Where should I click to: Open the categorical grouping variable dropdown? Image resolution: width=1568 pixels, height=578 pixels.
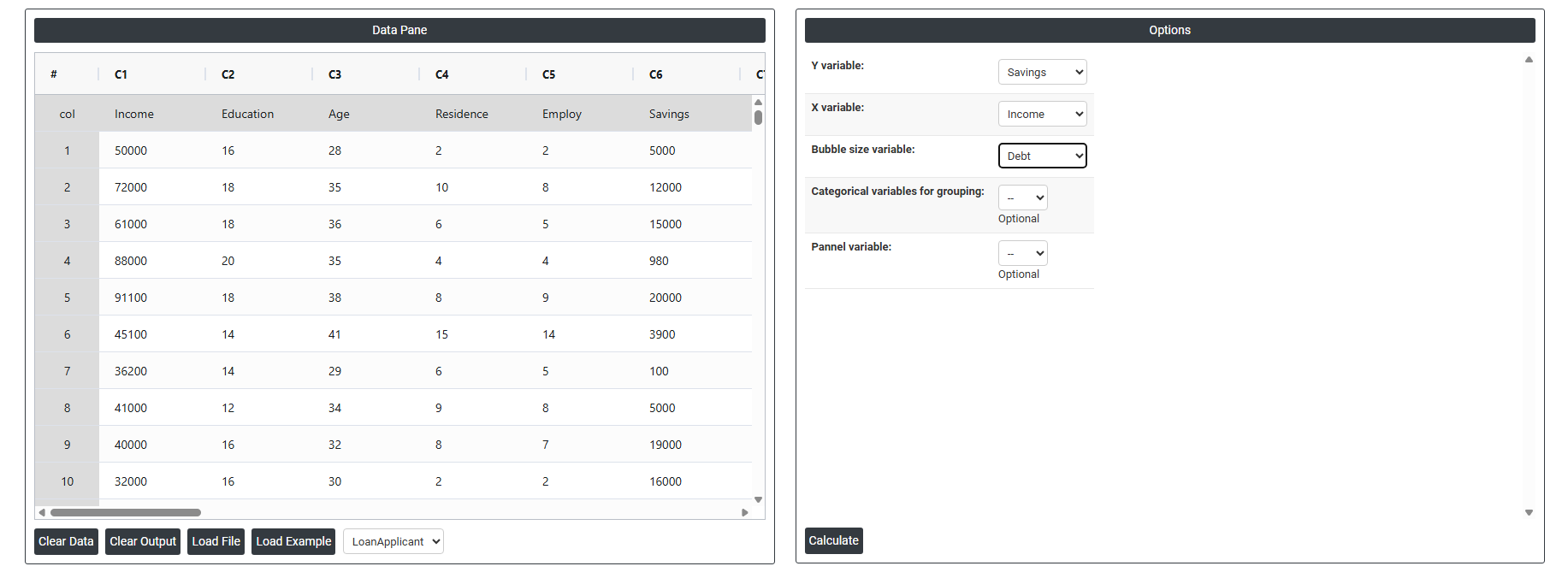click(x=1022, y=198)
